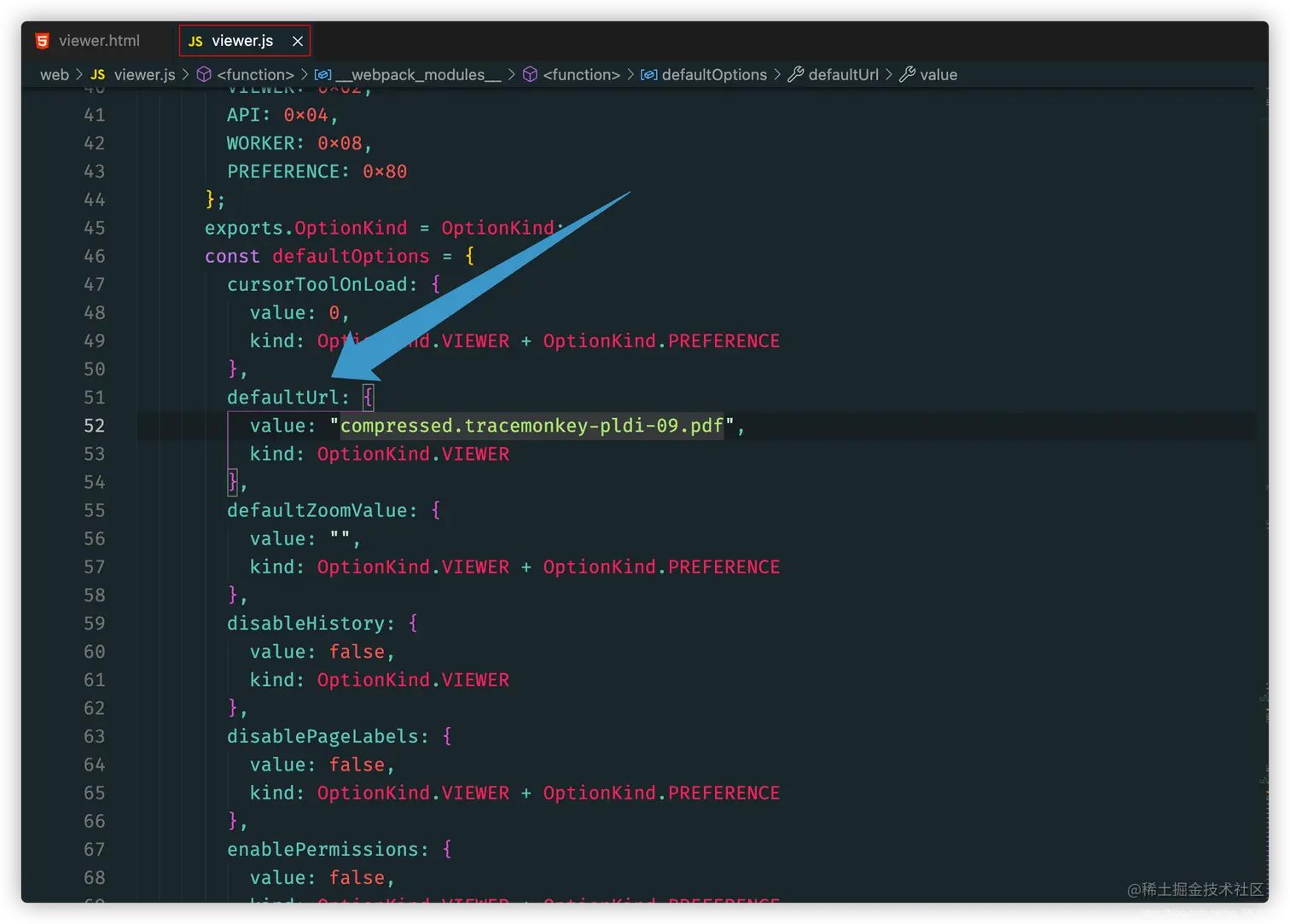Click PREFERENCE: 0x80 on line 43
Screen dimensions: 1290x924
click(x=317, y=172)
